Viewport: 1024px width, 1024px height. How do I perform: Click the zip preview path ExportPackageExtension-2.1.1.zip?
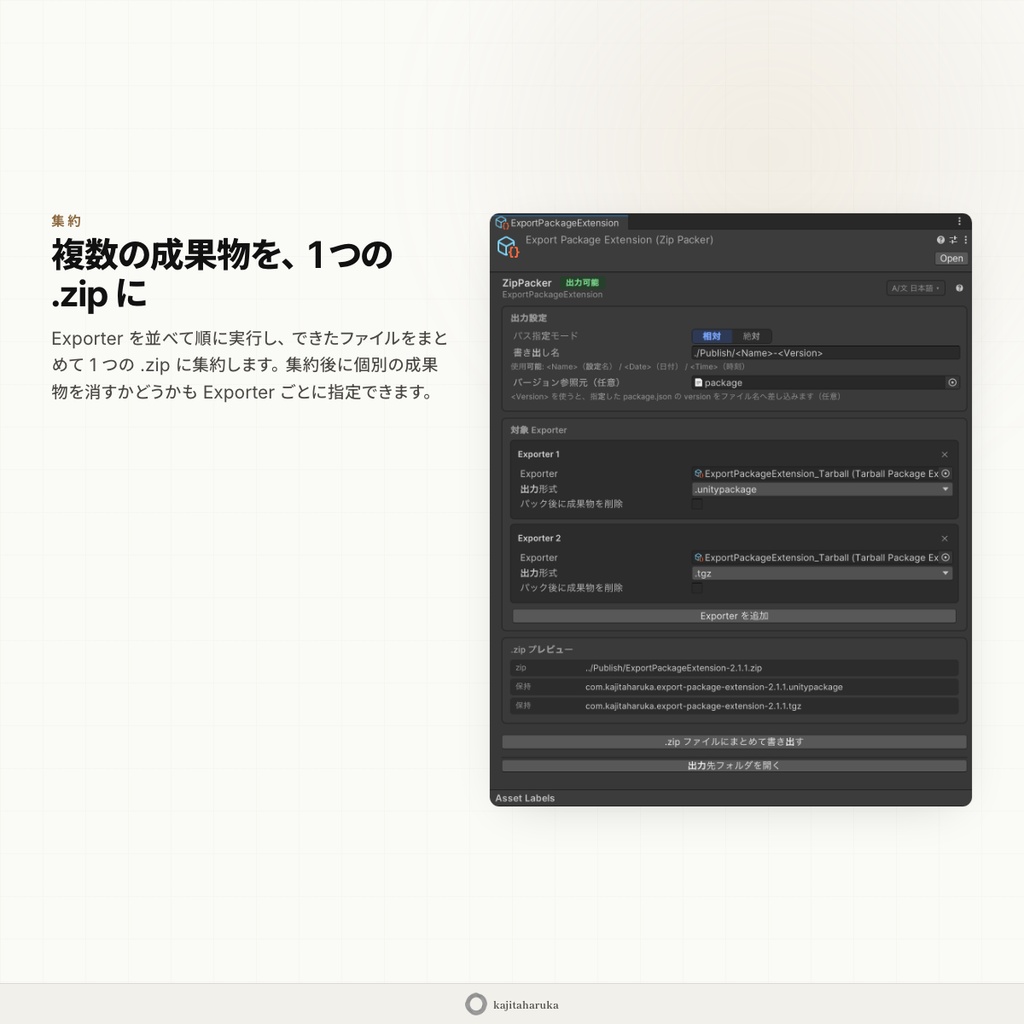coord(673,668)
